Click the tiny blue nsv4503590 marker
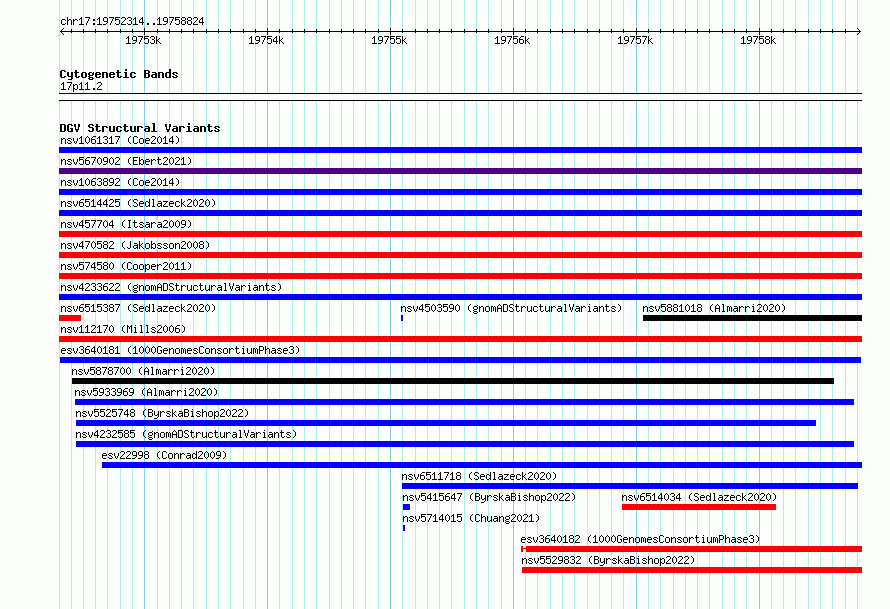 click(402, 318)
